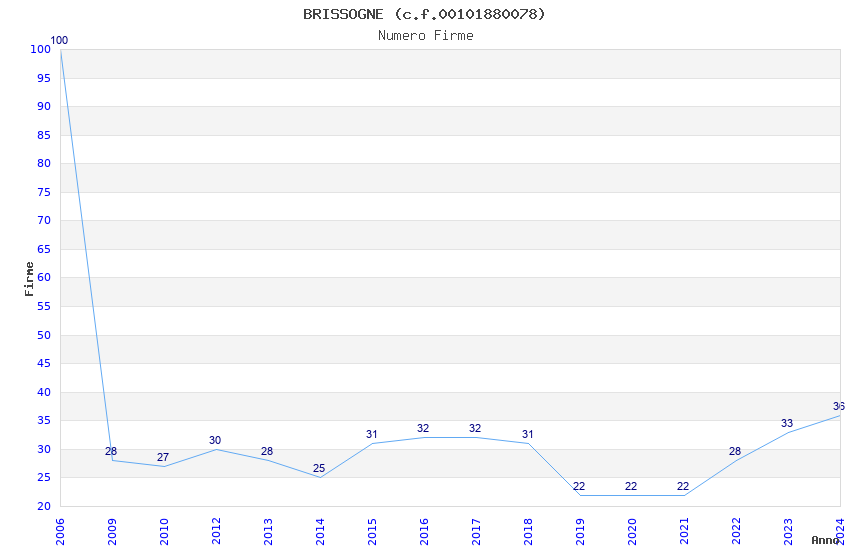Click the 2022 year tick label
The height and width of the screenshot is (550, 850).
(x=737, y=531)
